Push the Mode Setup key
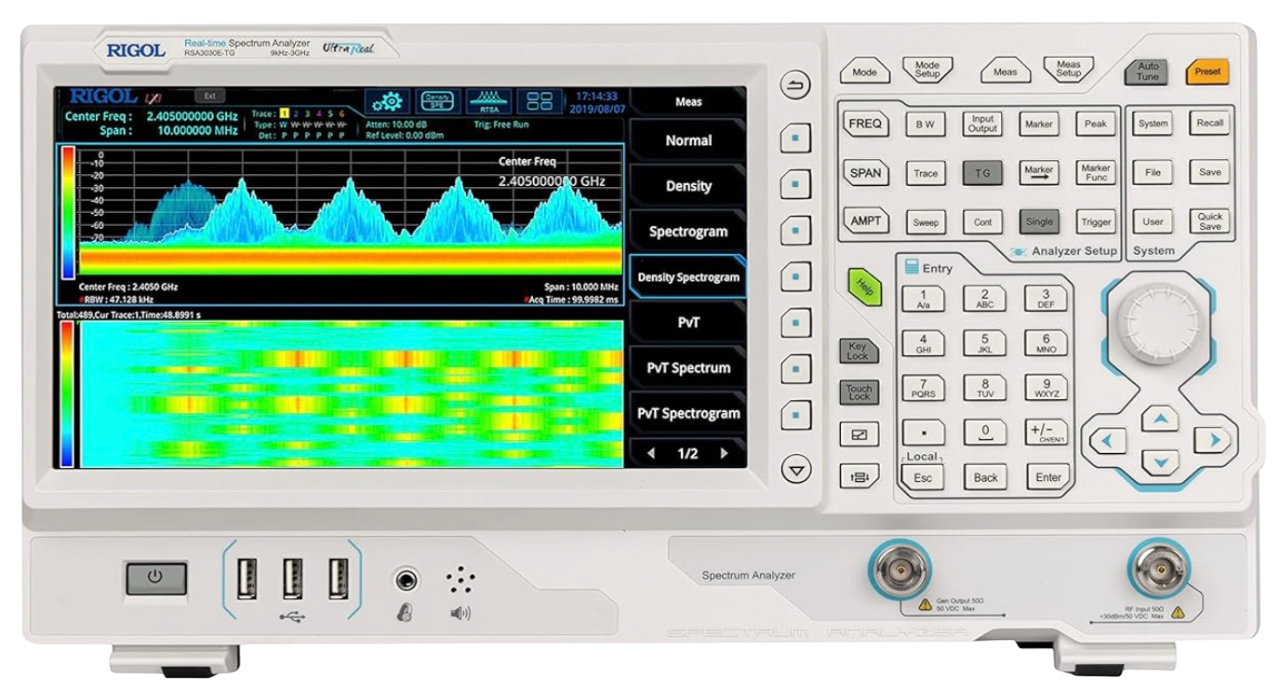 (x=927, y=70)
